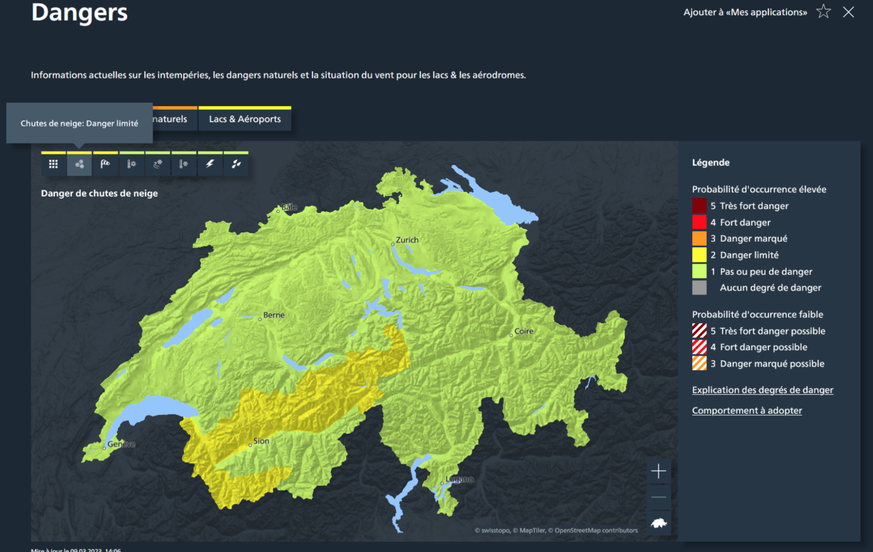The width and height of the screenshot is (873, 552).
Task: Click "Ajouter à «Mes applications»" text
Action: point(744,12)
